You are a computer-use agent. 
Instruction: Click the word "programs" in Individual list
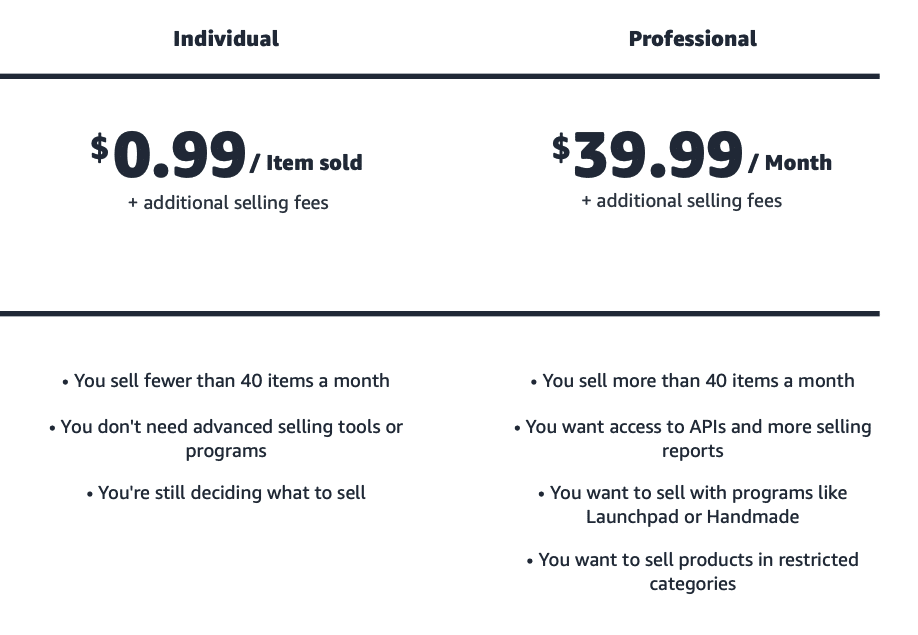[x=226, y=451]
